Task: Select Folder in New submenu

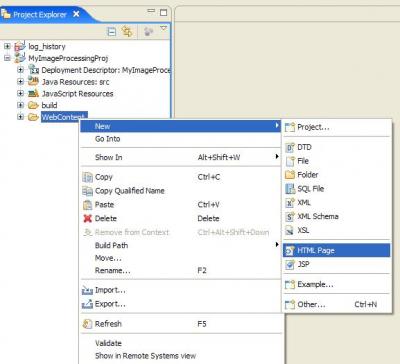Action: pyautogui.click(x=336, y=175)
